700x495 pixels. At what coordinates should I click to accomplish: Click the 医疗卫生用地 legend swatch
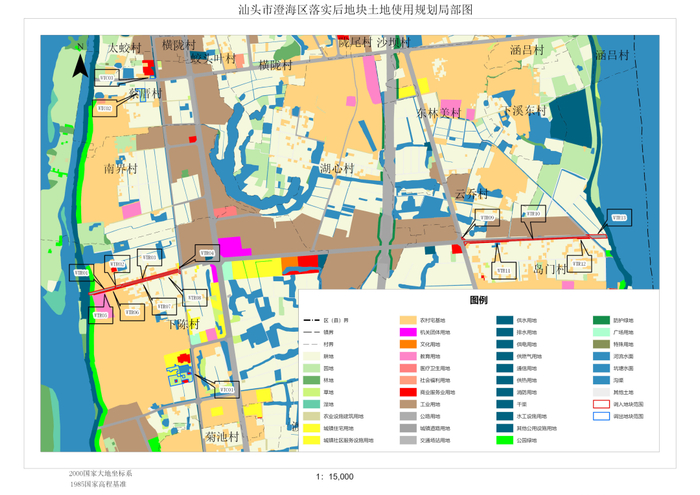point(408,368)
